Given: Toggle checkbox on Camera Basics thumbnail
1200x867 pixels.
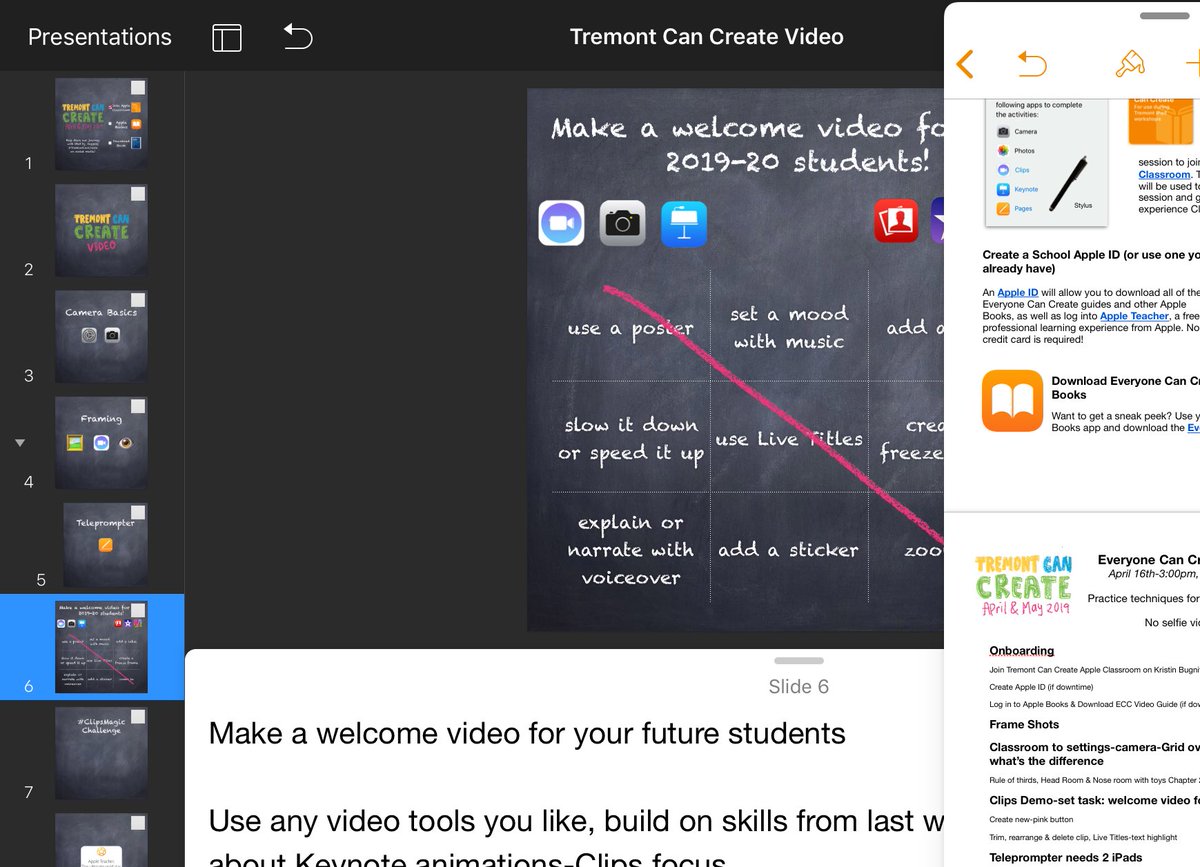Looking at the screenshot, I should (x=138, y=300).
